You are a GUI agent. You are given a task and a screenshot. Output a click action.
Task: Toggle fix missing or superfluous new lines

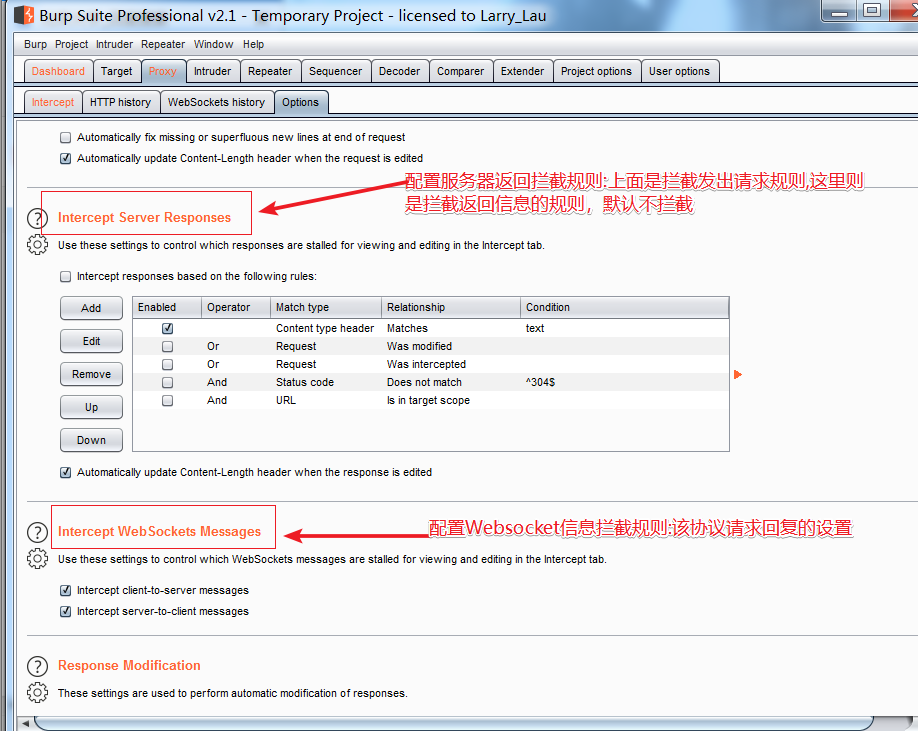(66, 138)
